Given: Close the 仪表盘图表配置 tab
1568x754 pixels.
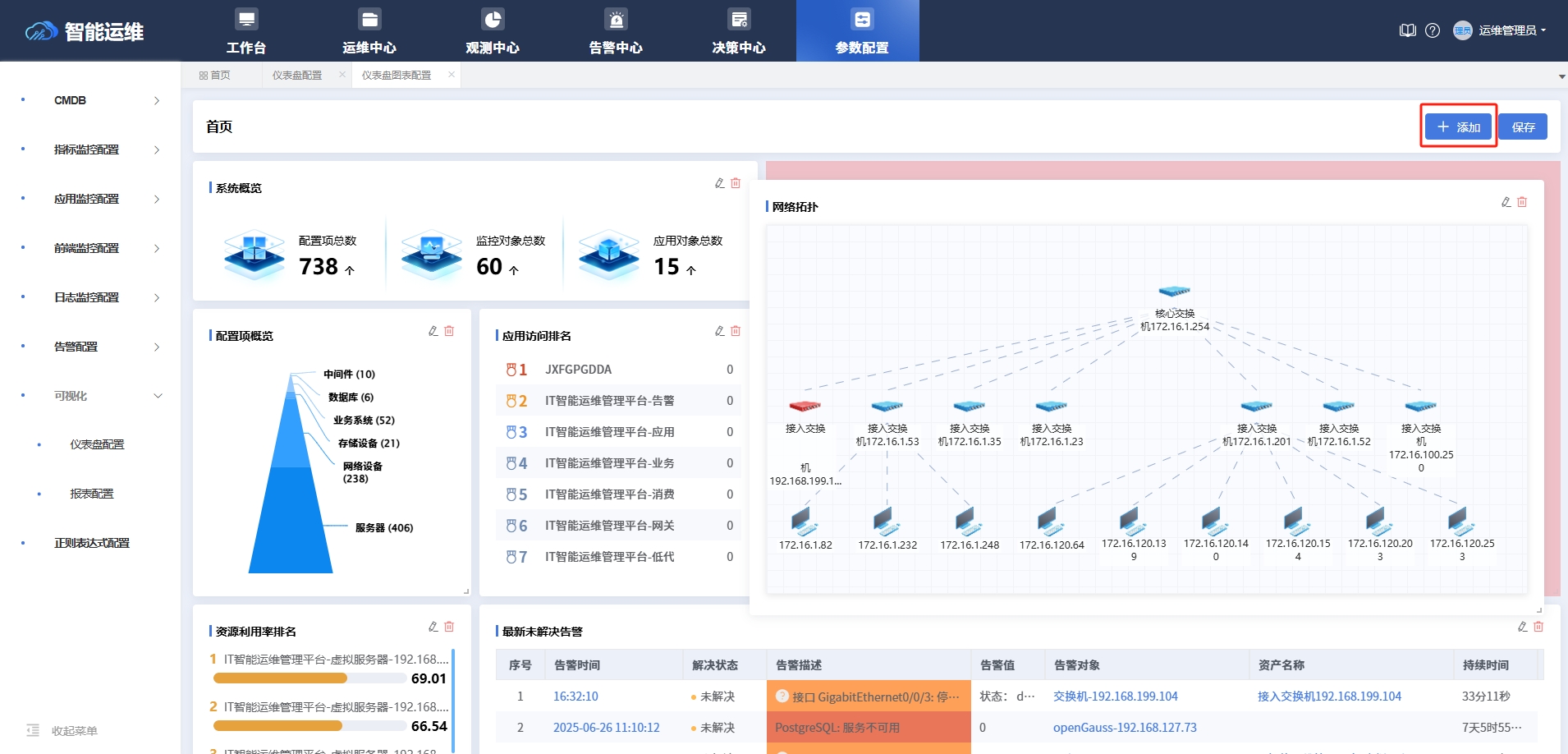Looking at the screenshot, I should pos(452,74).
